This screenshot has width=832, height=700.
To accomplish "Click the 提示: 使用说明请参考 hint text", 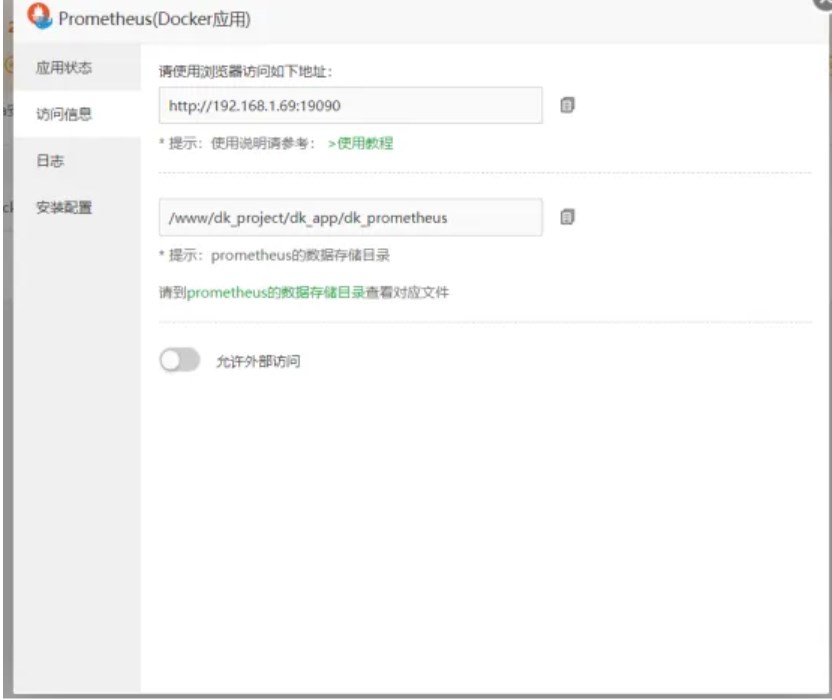I will point(237,143).
